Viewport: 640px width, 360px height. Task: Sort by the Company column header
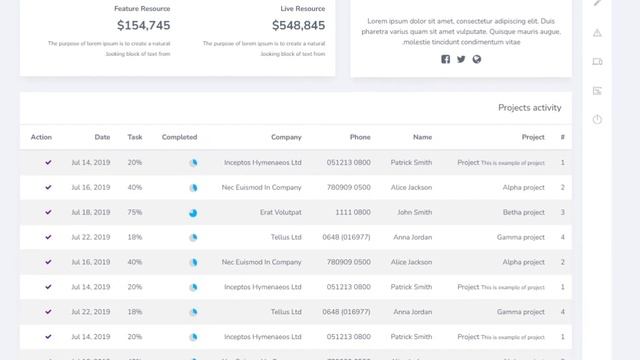(x=286, y=137)
